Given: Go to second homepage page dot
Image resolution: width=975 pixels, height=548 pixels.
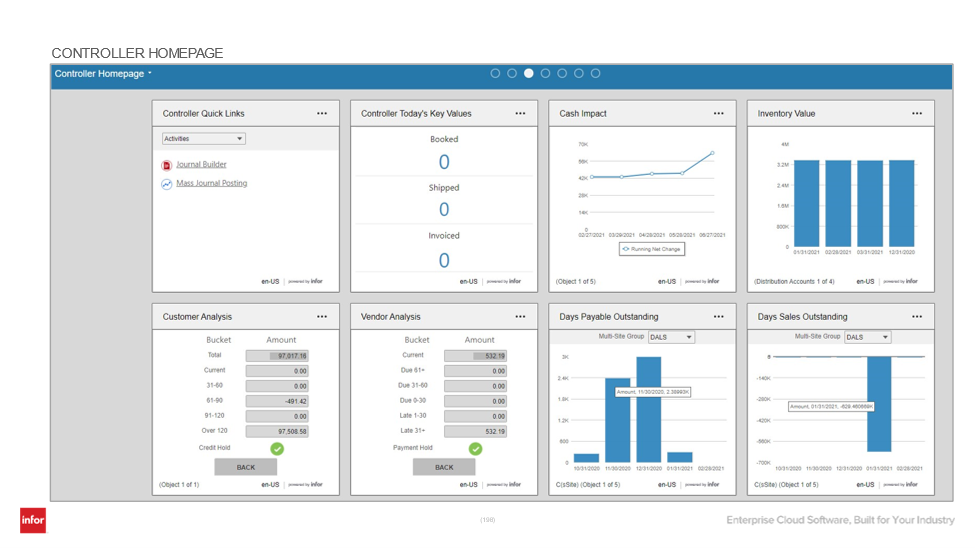Looking at the screenshot, I should [512, 73].
